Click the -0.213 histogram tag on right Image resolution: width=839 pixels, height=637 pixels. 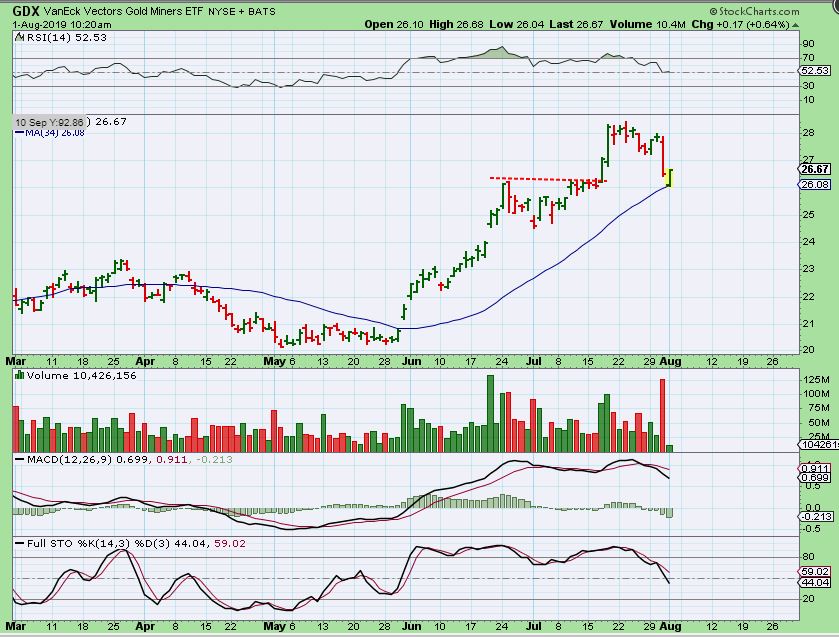[815, 517]
